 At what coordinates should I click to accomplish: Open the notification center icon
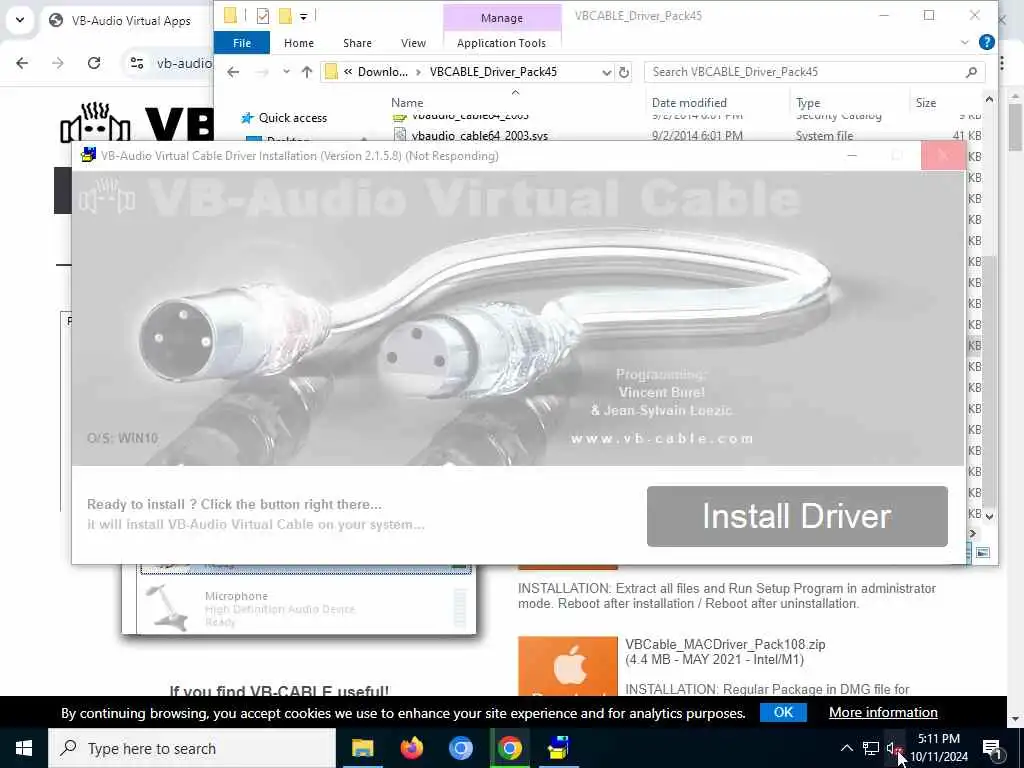pyautogui.click(x=992, y=748)
